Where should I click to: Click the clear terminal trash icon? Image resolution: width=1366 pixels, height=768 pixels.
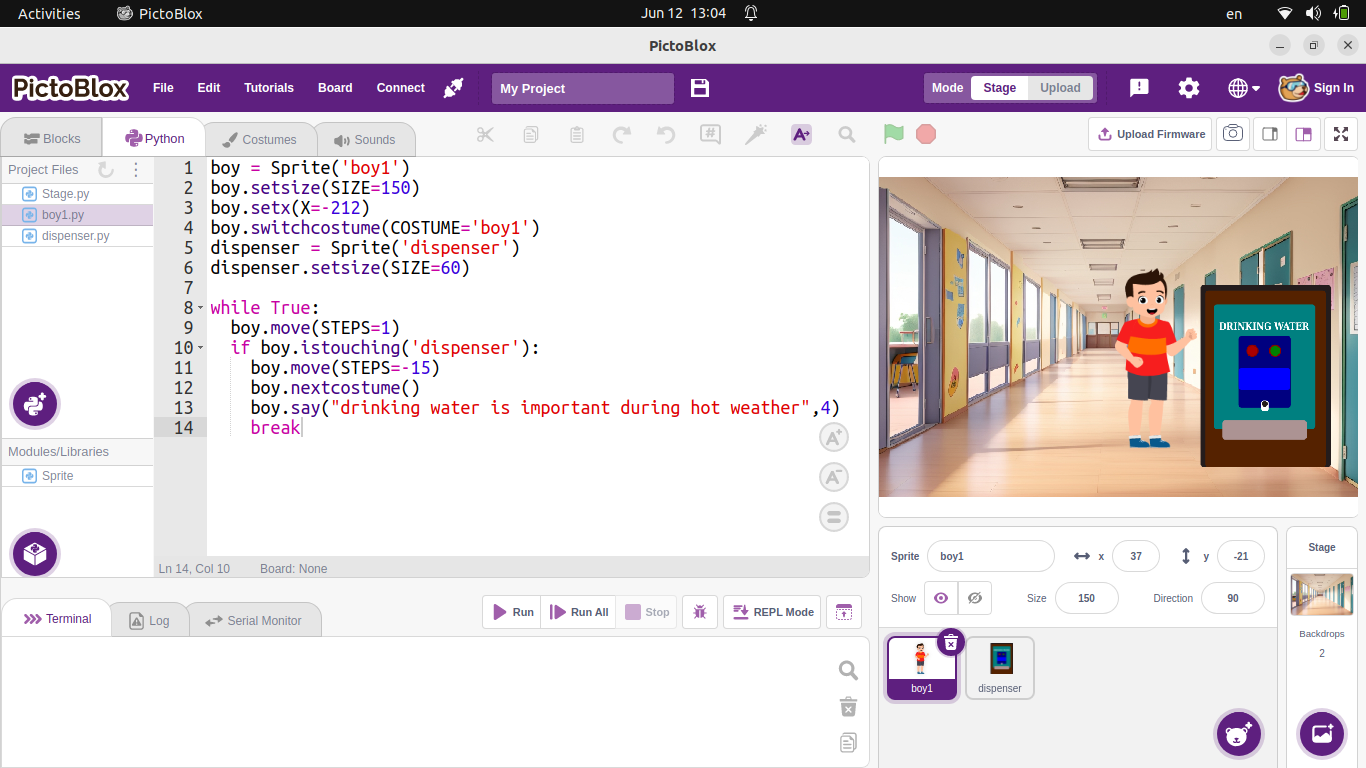point(848,707)
